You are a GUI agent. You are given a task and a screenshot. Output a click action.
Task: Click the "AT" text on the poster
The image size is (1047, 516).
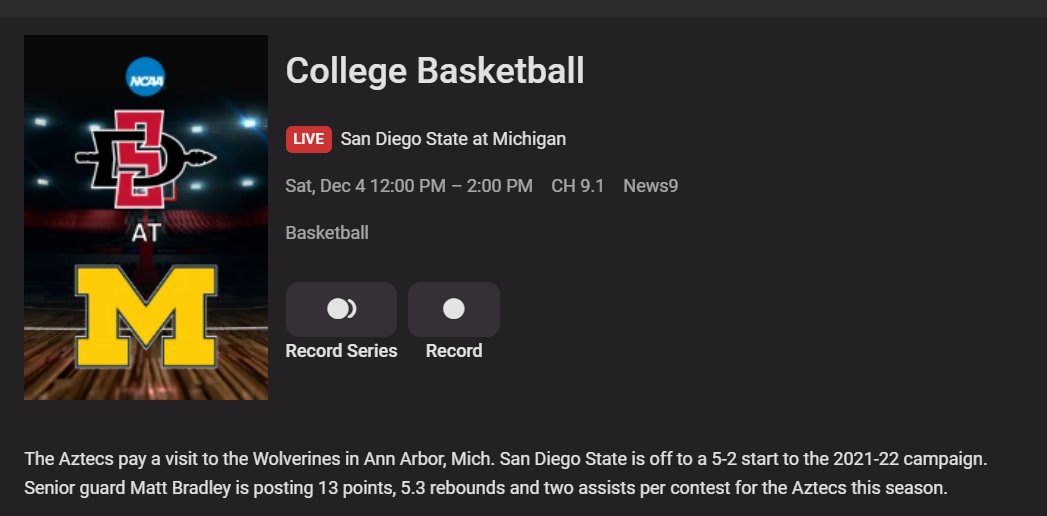tap(146, 233)
